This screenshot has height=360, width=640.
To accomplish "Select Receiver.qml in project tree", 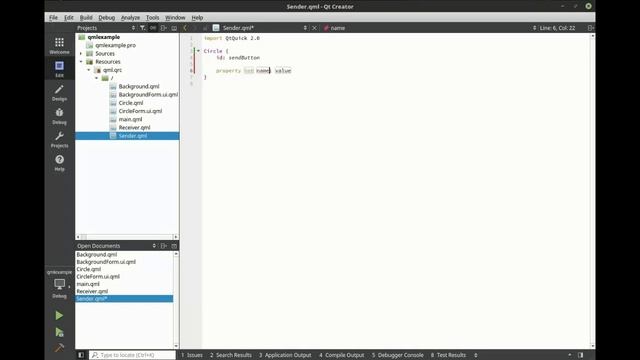I will point(134,127).
